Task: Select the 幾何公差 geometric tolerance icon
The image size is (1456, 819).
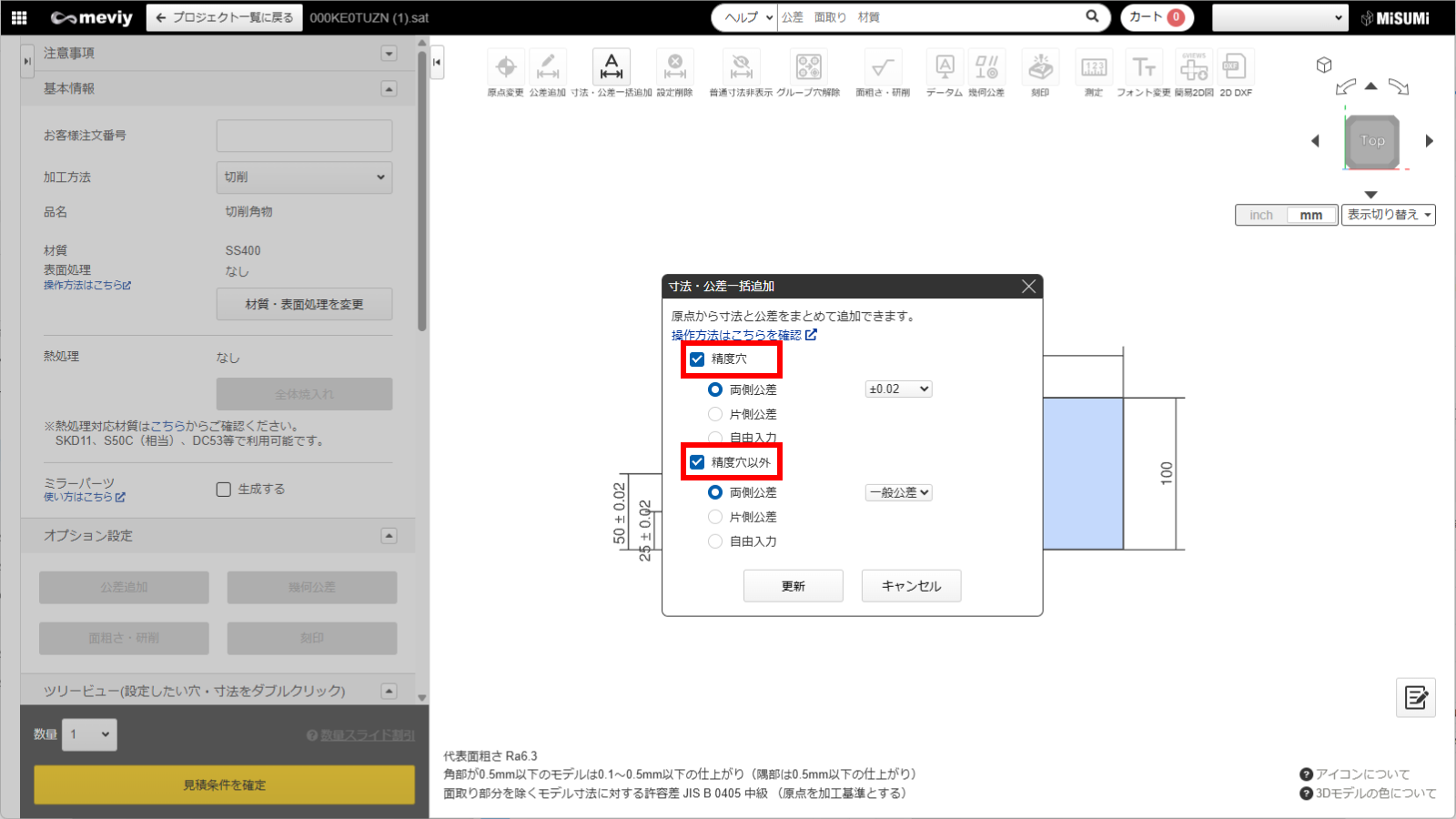Action: coord(986,68)
